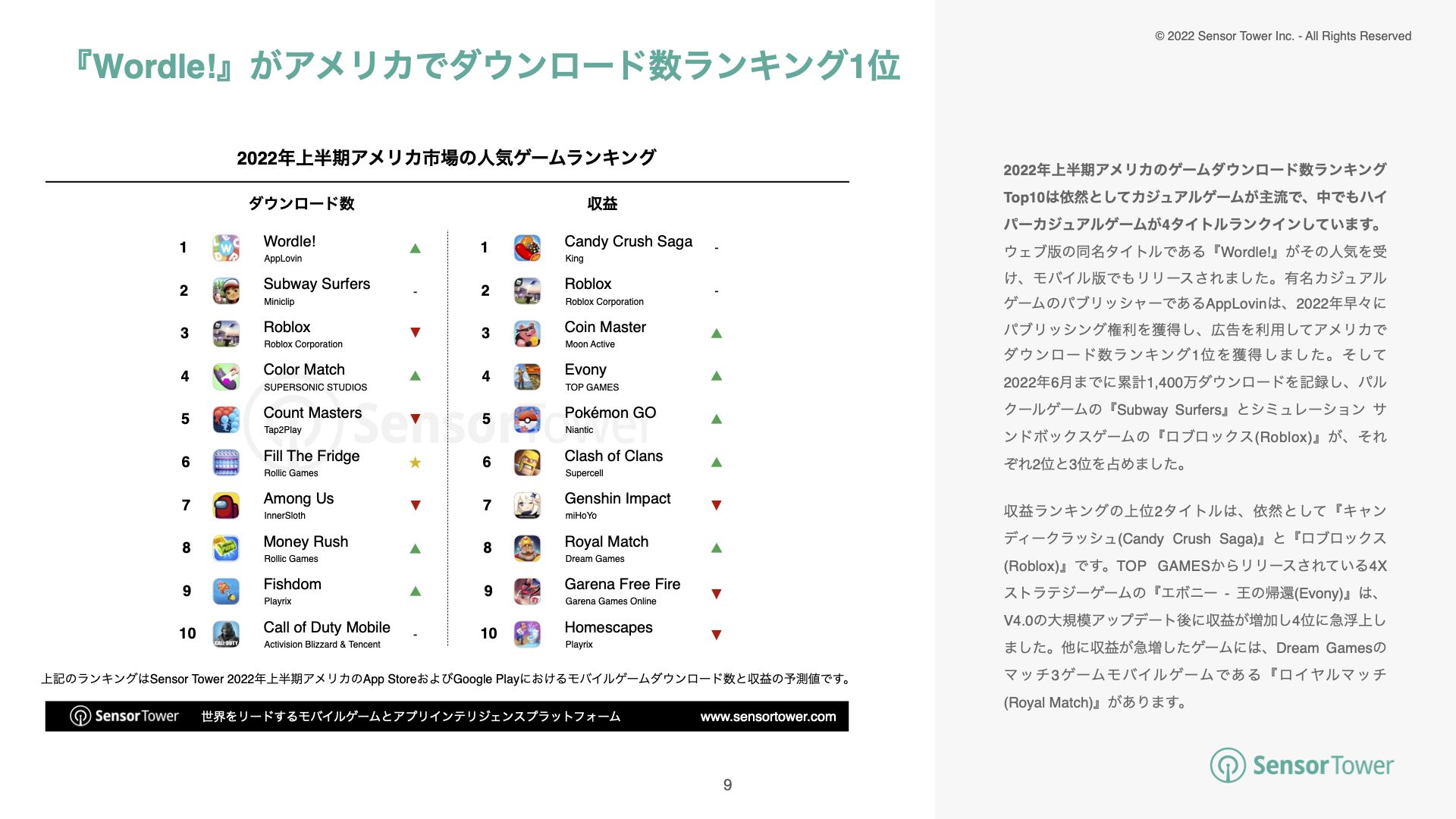1456x819 pixels.
Task: Select the Royal Match game title text
Action: [x=606, y=541]
